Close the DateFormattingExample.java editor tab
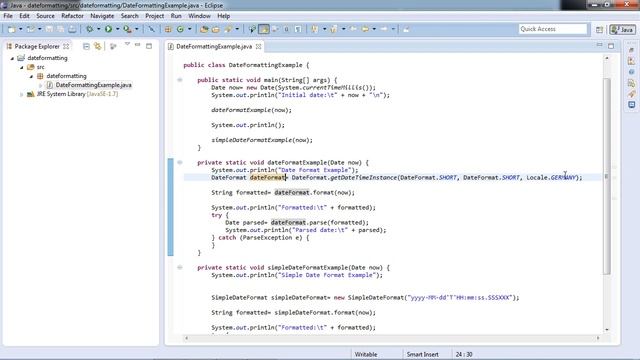The height and width of the screenshot is (360, 640). click(258, 47)
